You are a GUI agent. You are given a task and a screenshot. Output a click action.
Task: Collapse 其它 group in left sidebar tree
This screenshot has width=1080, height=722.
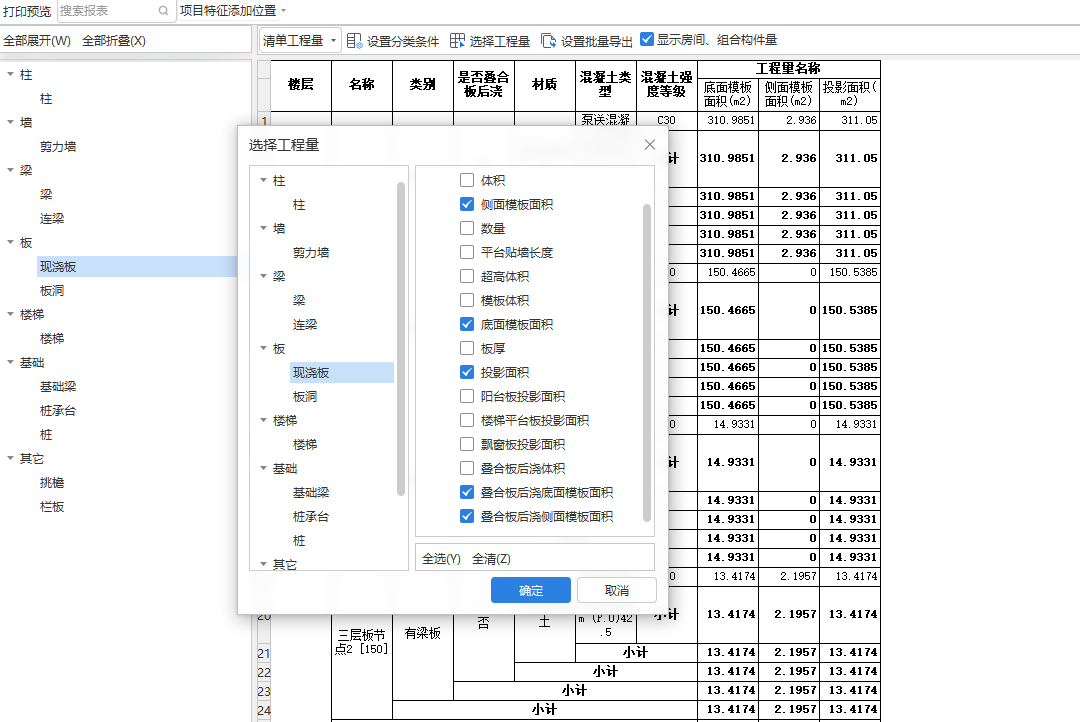[10, 458]
